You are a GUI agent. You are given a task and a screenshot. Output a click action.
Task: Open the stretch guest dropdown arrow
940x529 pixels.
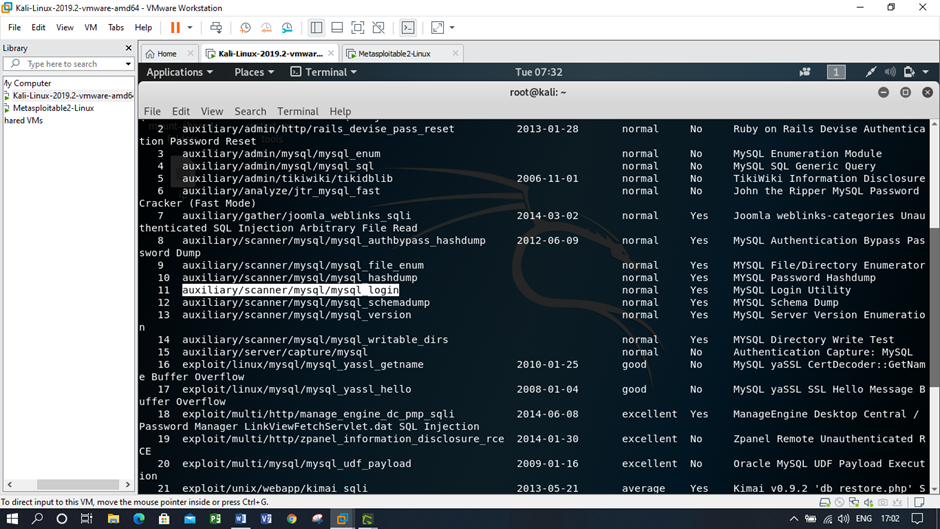coord(452,28)
